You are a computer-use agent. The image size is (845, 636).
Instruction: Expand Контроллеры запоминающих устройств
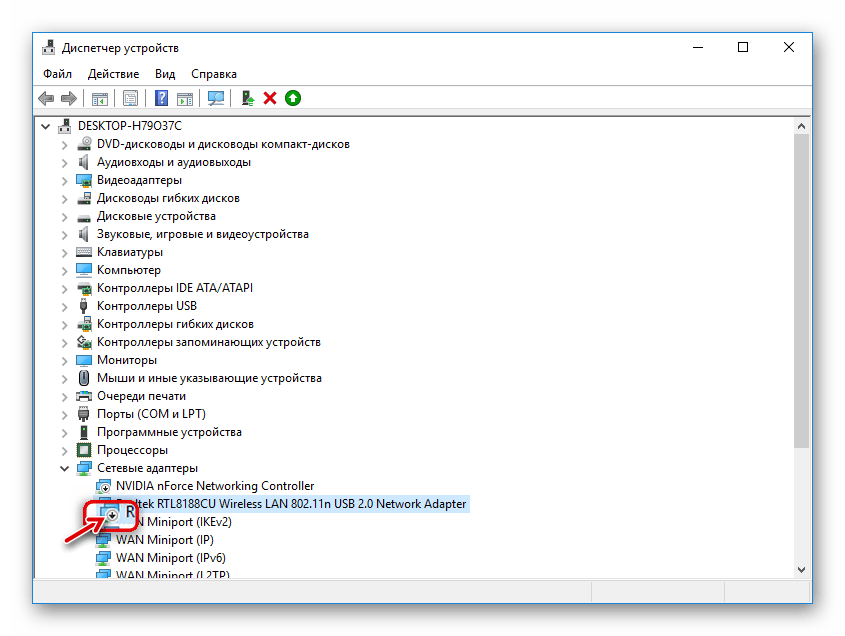coord(65,343)
